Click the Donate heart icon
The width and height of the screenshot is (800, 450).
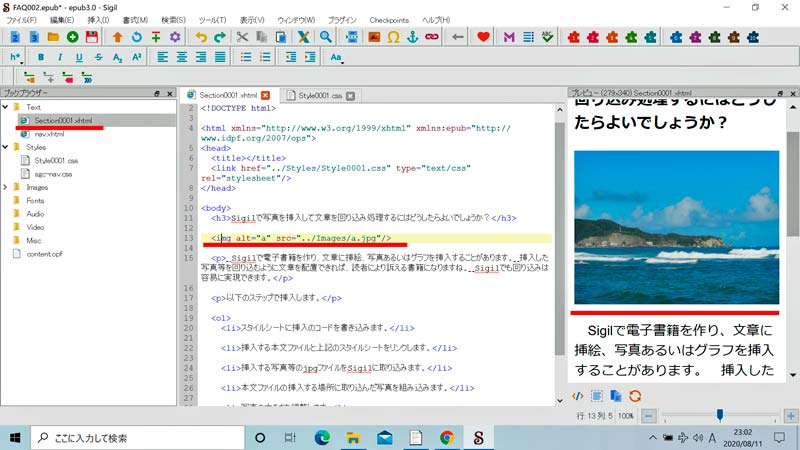coord(484,37)
